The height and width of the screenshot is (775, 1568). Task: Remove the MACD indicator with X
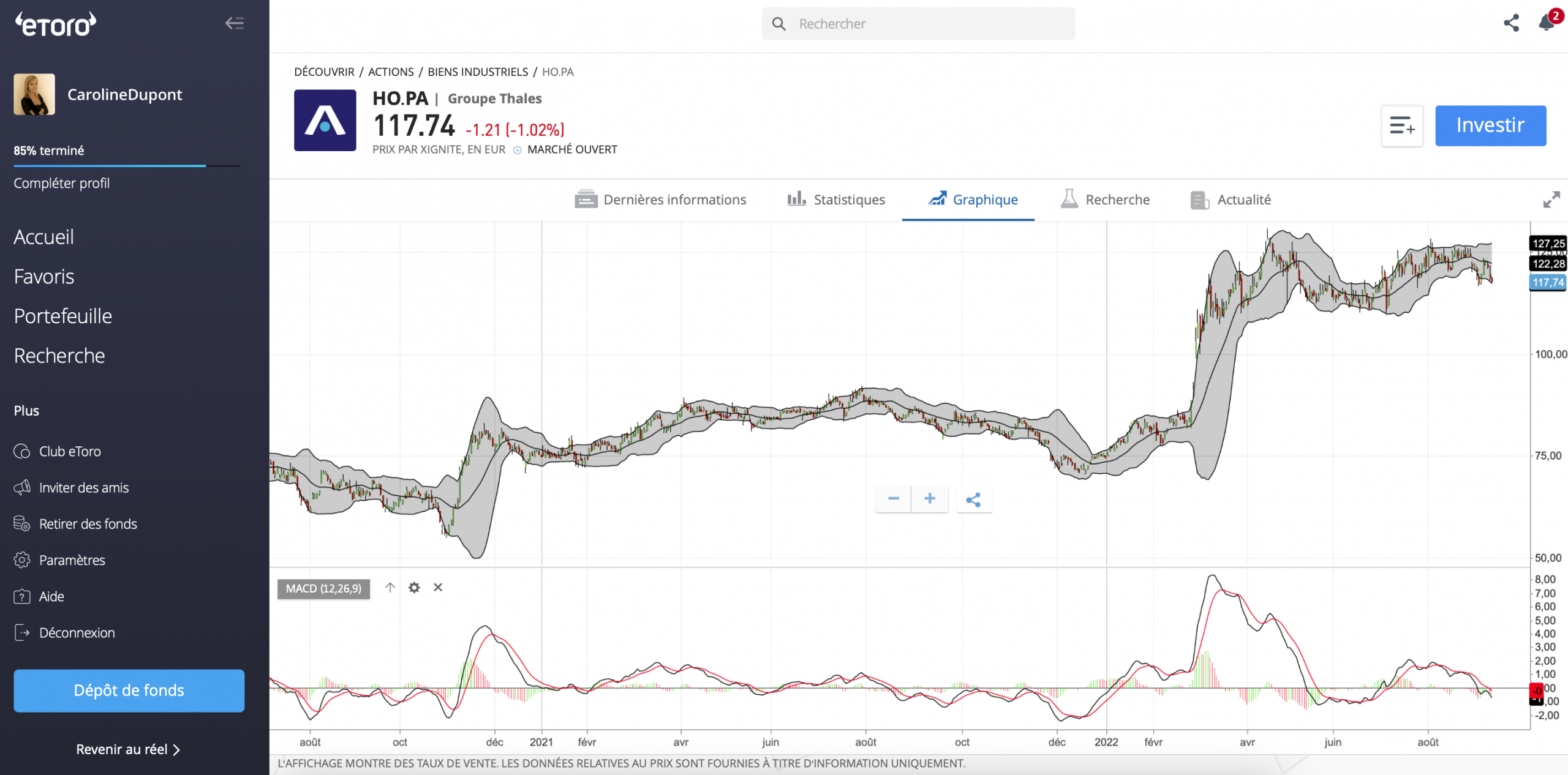coord(438,588)
